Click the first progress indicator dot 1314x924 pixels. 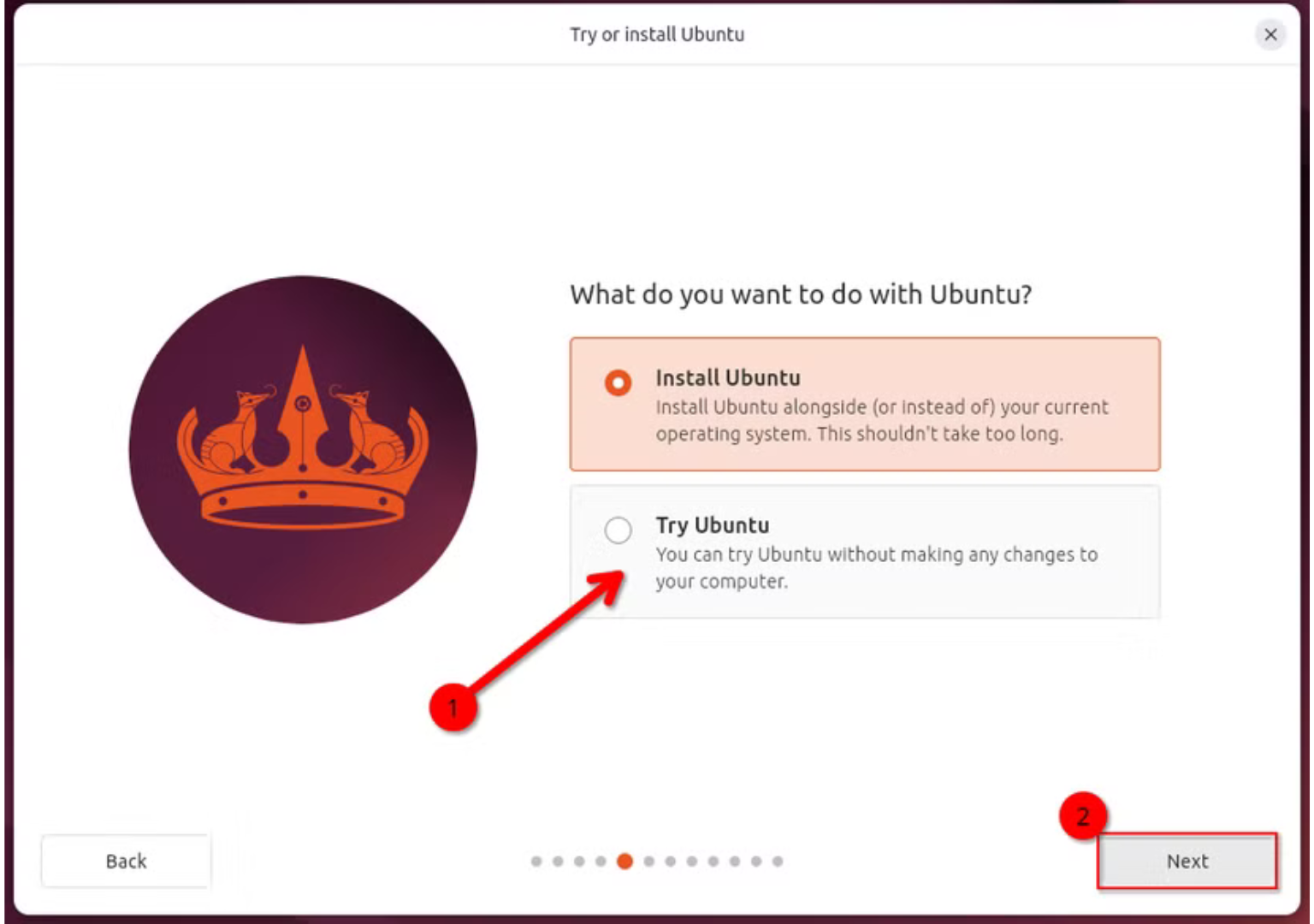point(536,861)
